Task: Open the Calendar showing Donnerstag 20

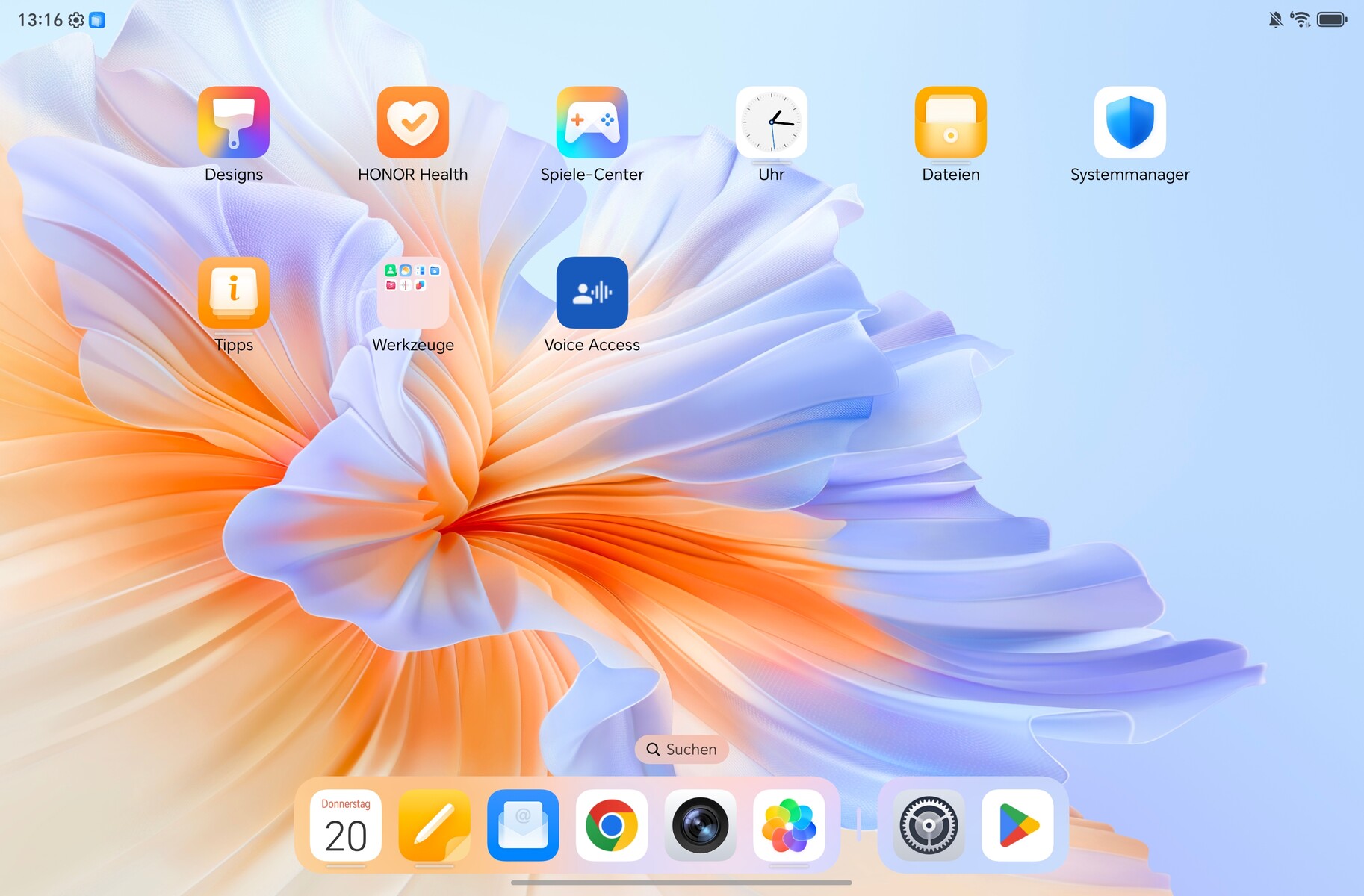Action: [x=344, y=826]
